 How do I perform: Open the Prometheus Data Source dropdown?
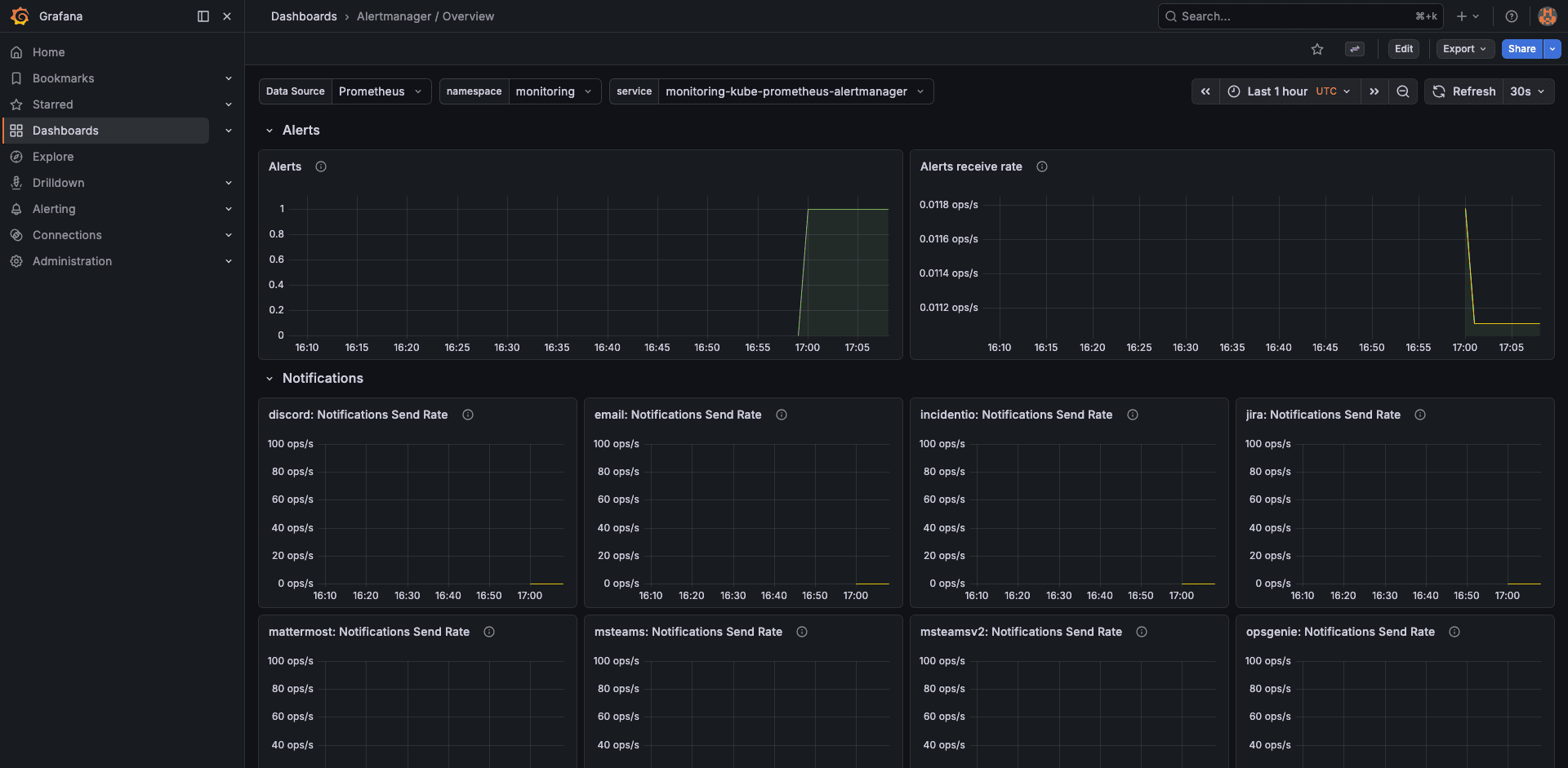tap(380, 91)
